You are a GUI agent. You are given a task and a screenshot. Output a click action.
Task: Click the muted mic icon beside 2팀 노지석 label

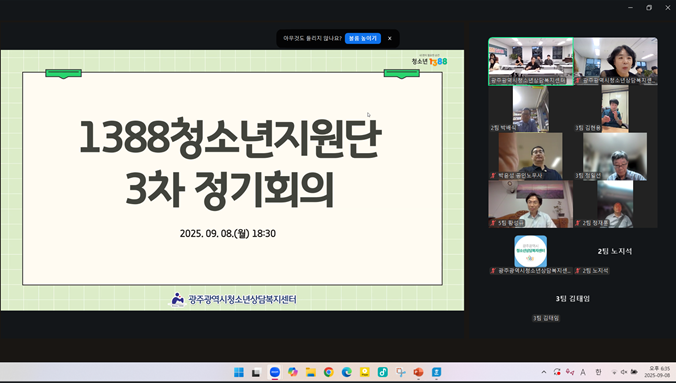click(x=578, y=271)
